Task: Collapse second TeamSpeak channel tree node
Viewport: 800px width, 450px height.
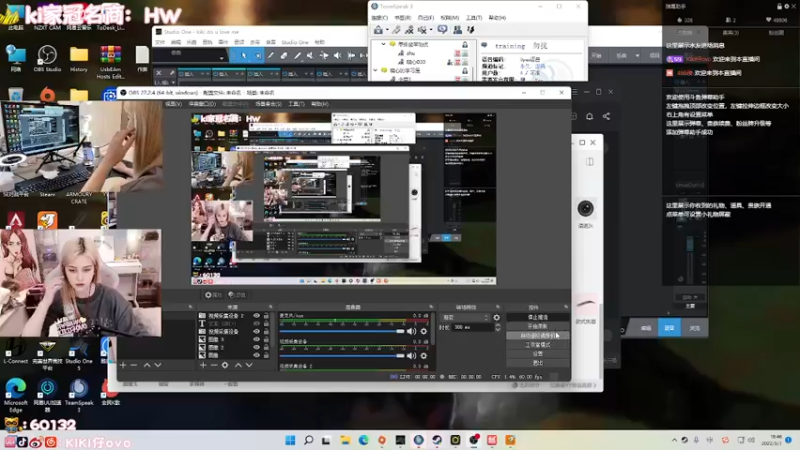Action: pyautogui.click(x=376, y=70)
